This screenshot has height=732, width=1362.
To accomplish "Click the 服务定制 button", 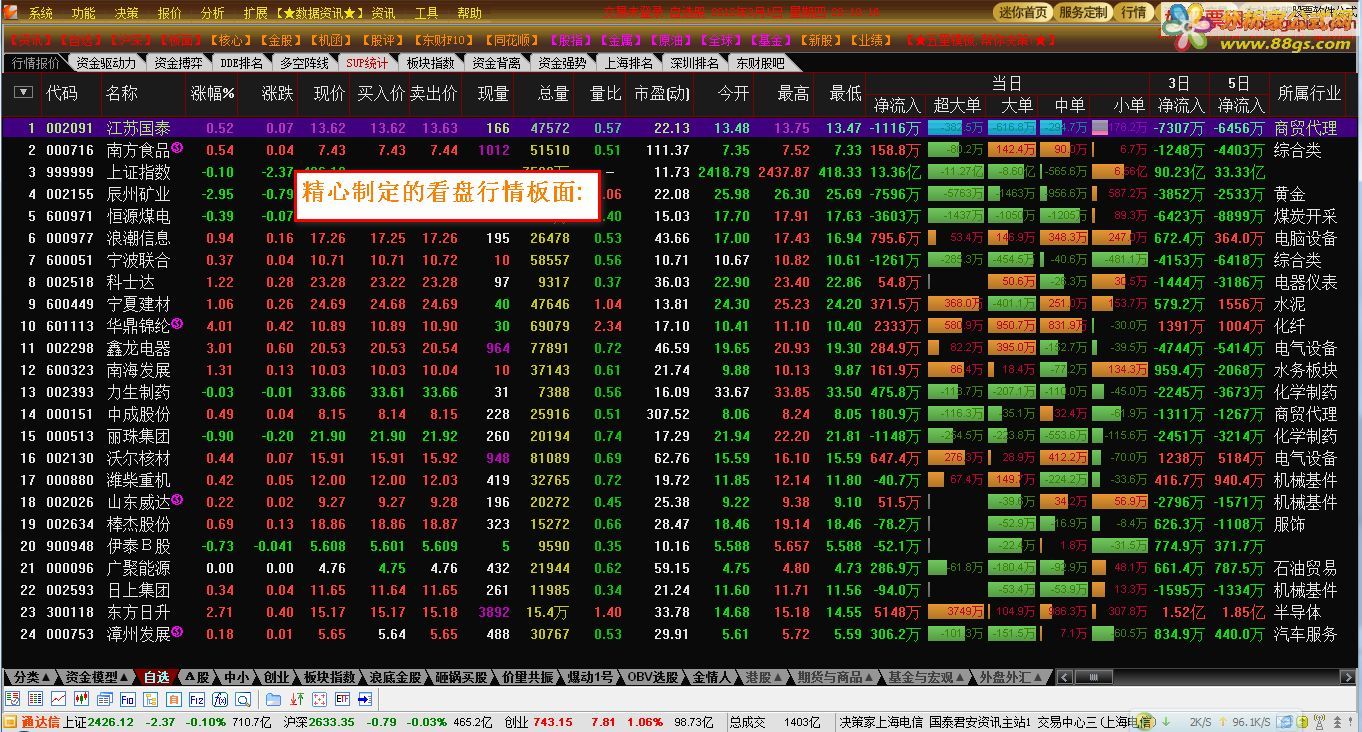I will click(1083, 12).
